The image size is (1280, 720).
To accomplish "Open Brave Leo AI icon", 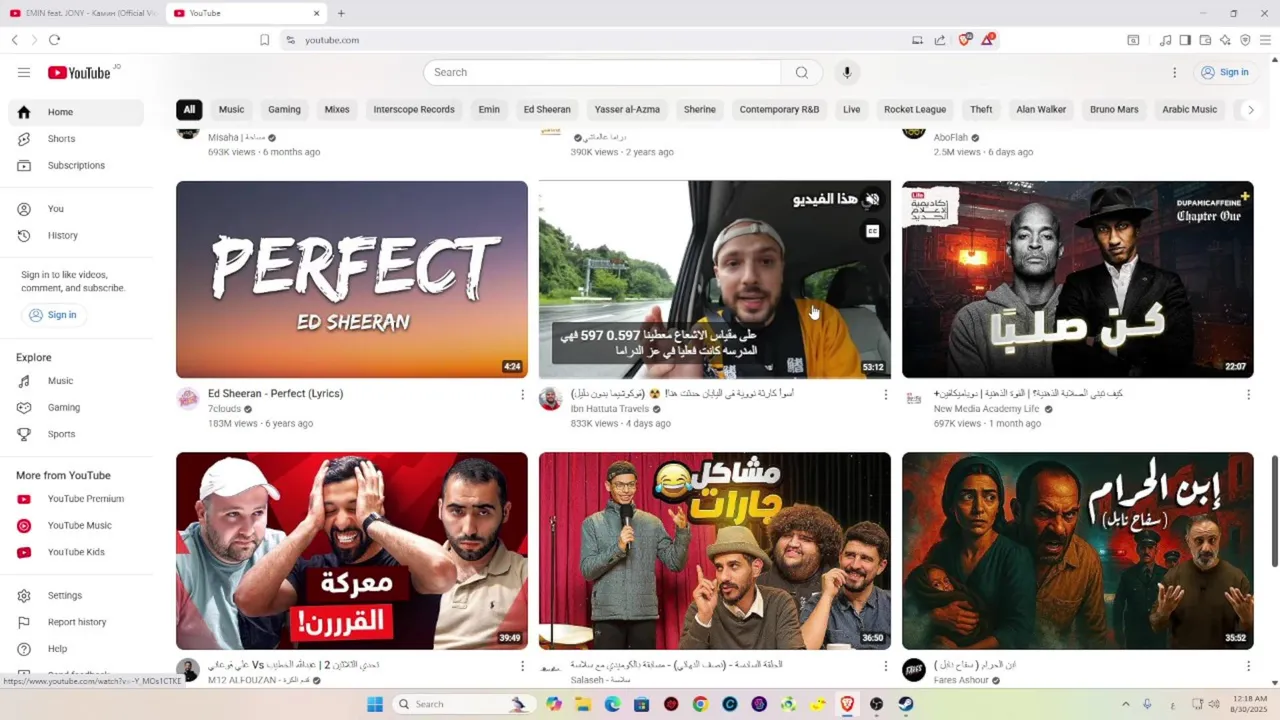I will [x=1225, y=40].
